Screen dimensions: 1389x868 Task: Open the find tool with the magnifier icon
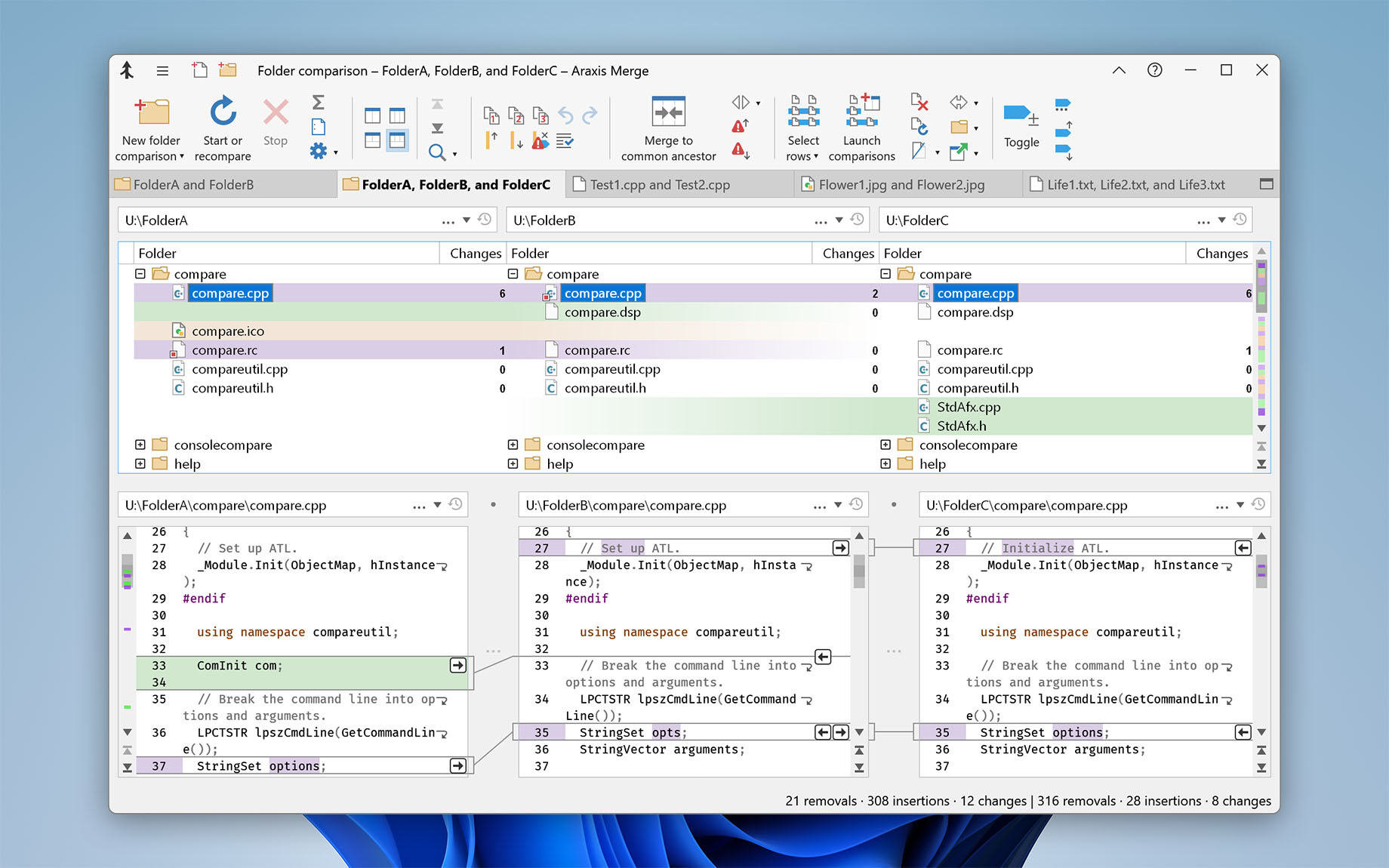438,151
